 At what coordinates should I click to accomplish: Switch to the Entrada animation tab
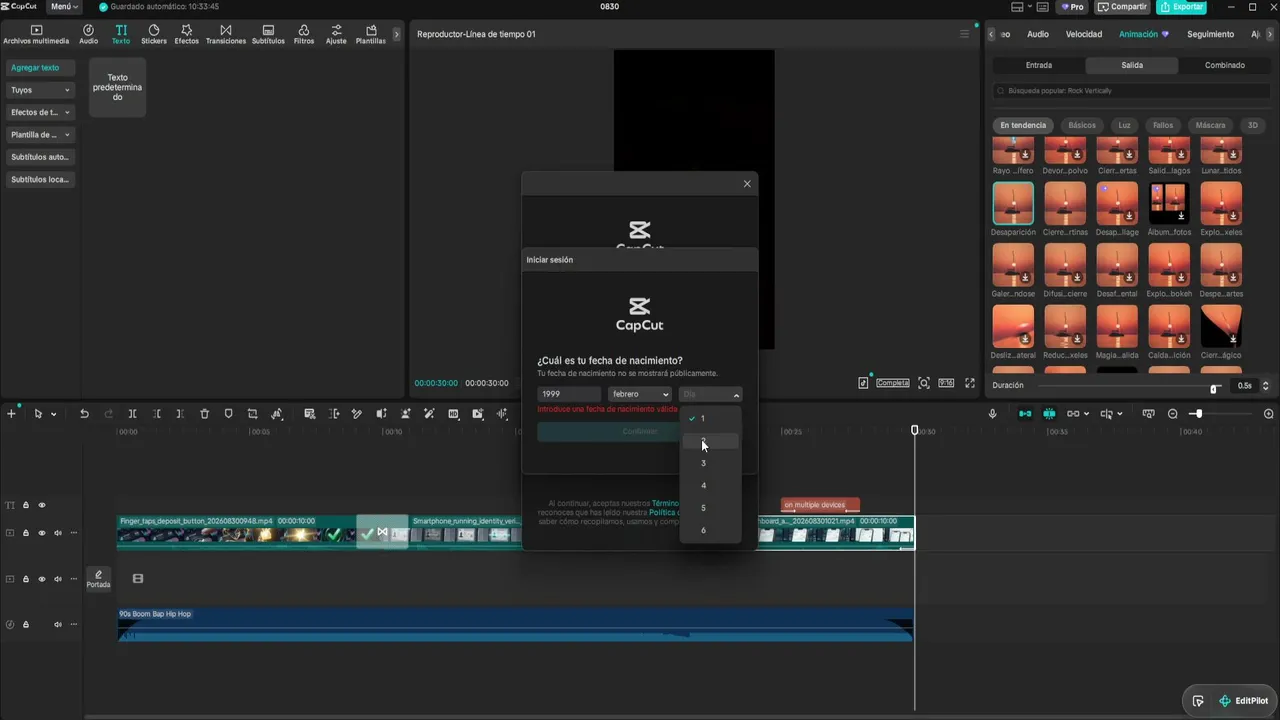pyautogui.click(x=1039, y=65)
